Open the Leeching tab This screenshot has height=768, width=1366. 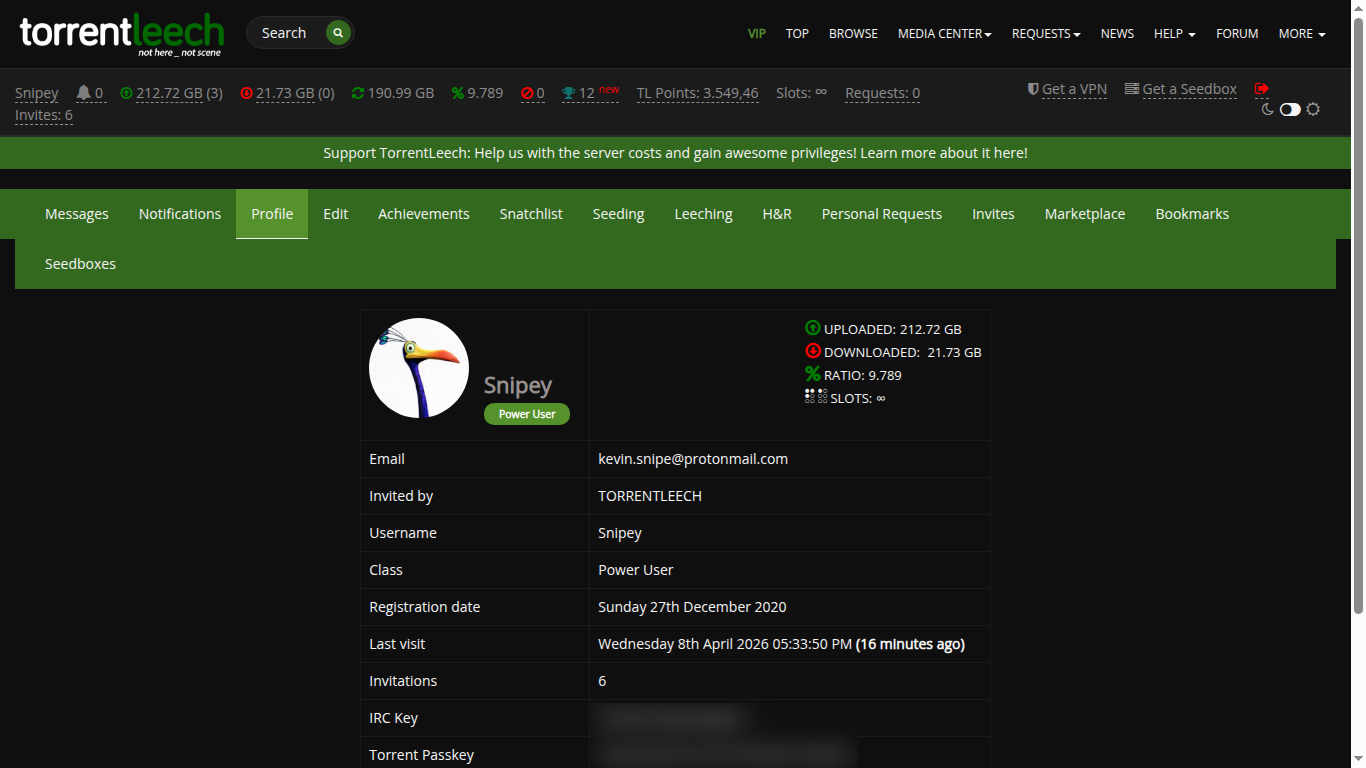(704, 214)
